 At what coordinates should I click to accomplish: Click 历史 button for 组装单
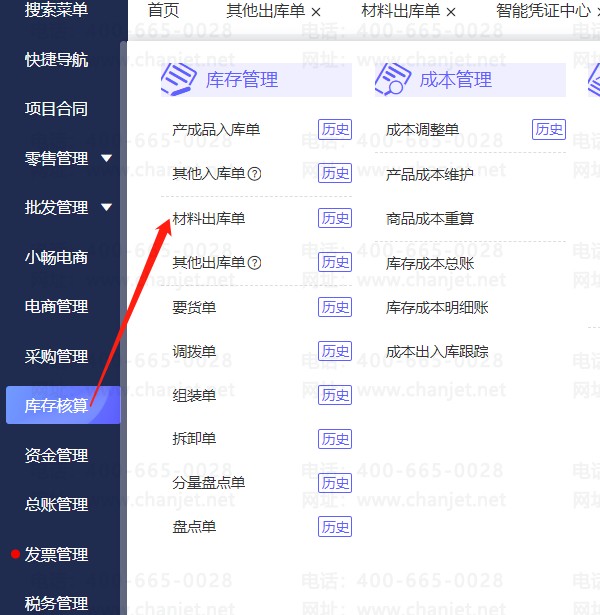click(335, 395)
